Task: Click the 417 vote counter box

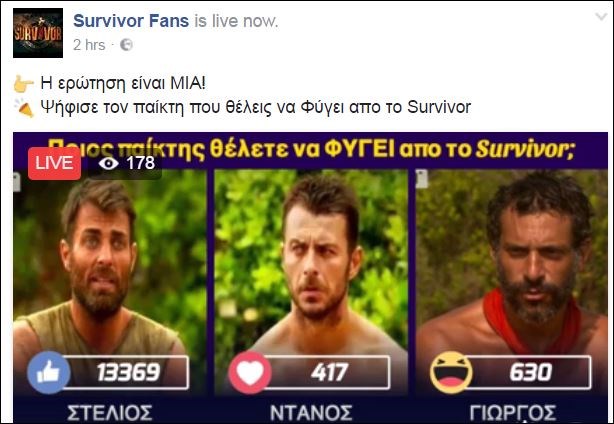Action: pos(327,372)
